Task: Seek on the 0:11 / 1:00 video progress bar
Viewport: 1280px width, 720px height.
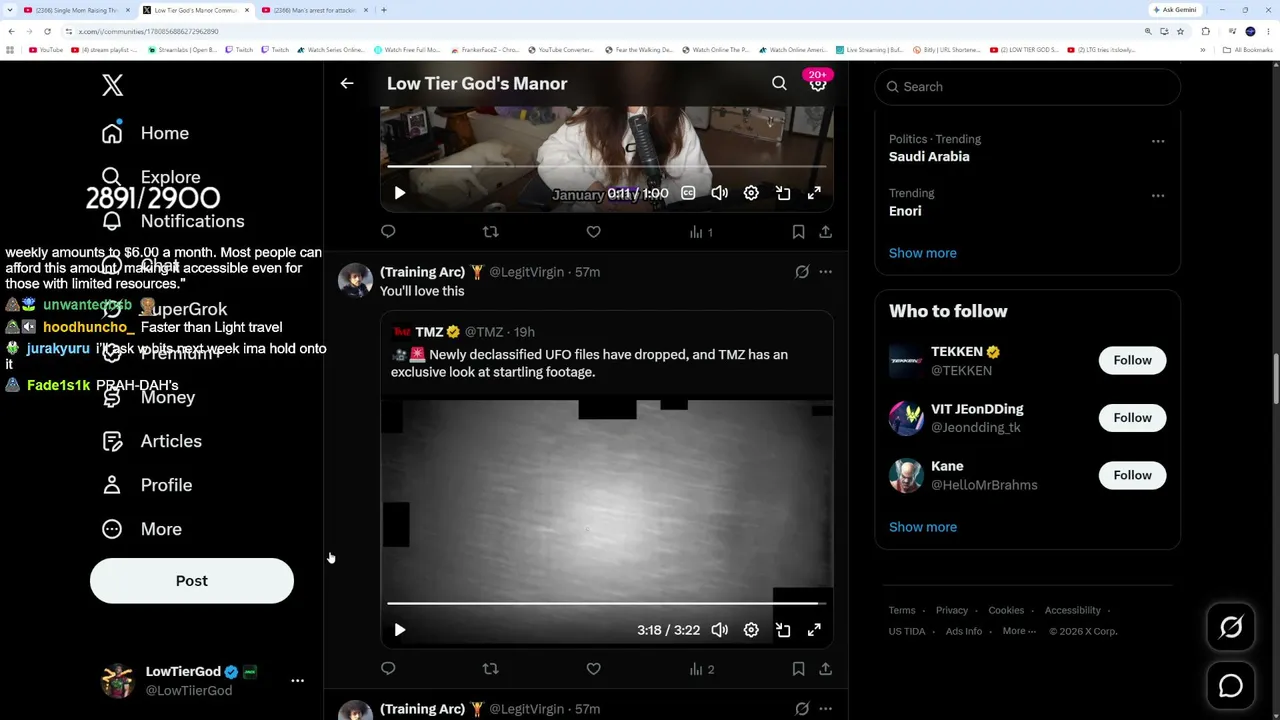Action: point(607,167)
